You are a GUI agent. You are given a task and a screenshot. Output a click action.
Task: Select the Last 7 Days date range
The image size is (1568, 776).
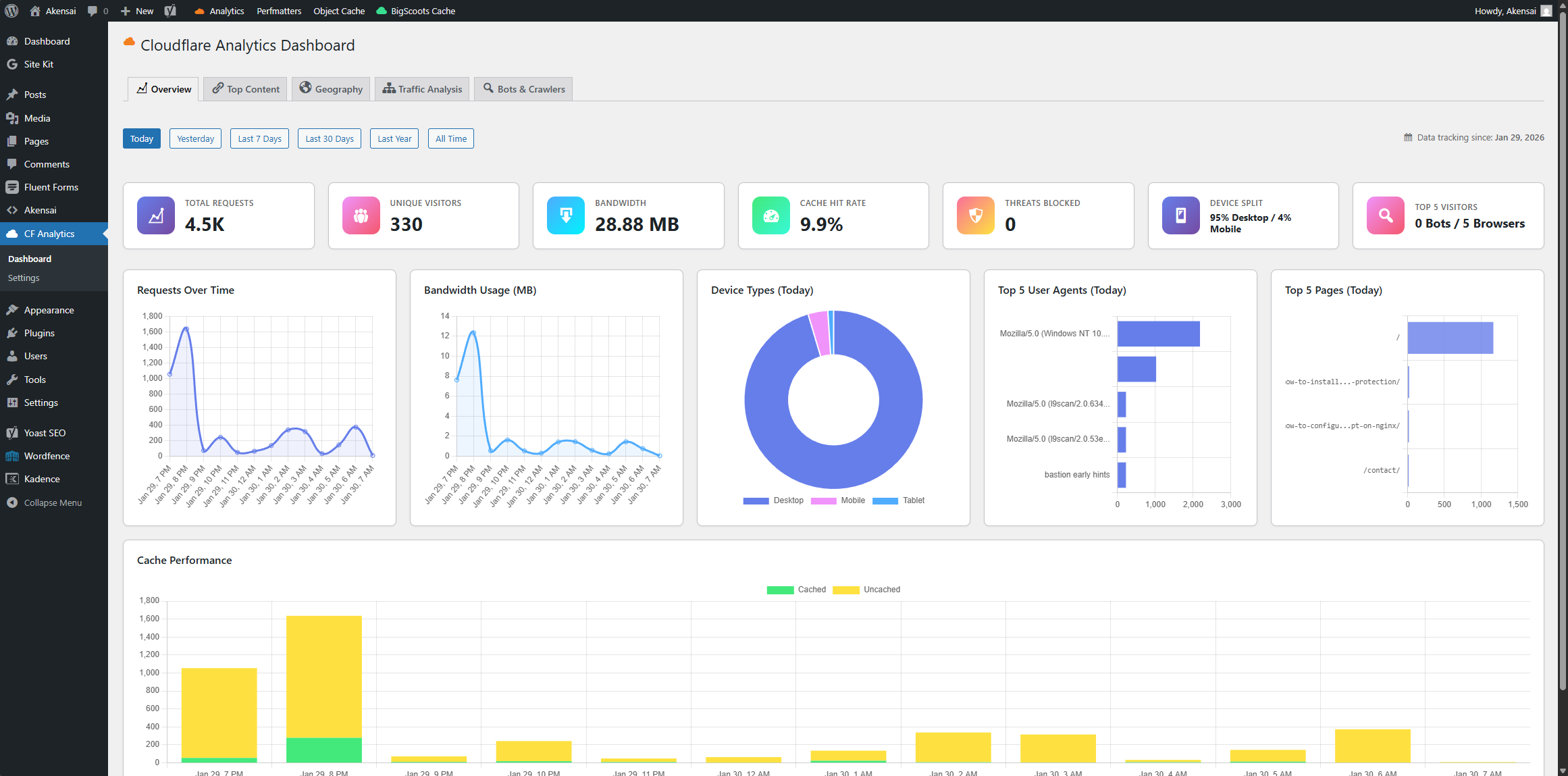tap(259, 138)
